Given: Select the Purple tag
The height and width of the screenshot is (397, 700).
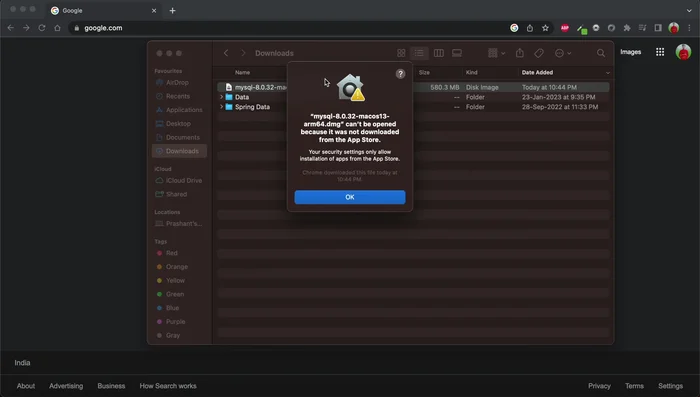Looking at the screenshot, I should pyautogui.click(x=175, y=322).
